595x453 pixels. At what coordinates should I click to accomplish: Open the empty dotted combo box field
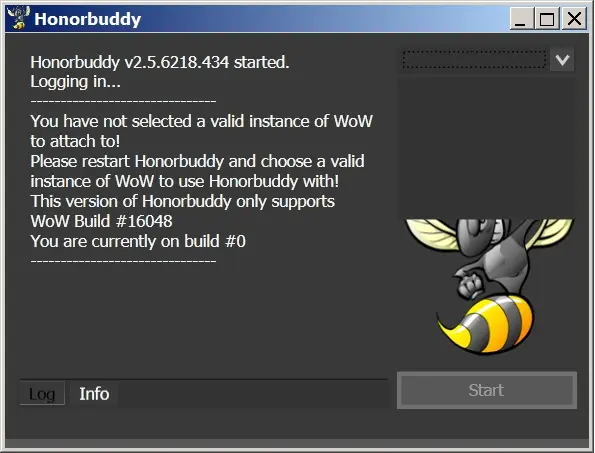click(x=474, y=60)
